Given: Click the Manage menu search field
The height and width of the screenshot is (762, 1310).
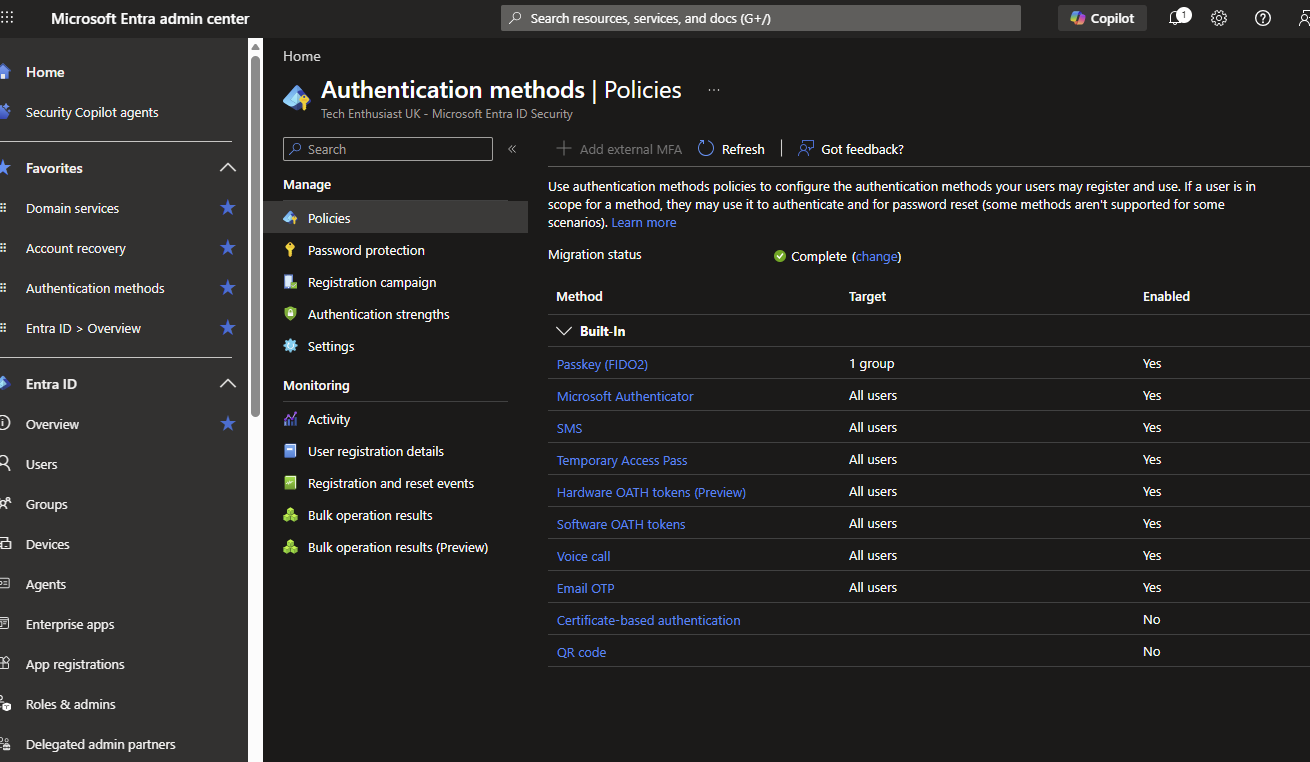Looking at the screenshot, I should coord(388,149).
